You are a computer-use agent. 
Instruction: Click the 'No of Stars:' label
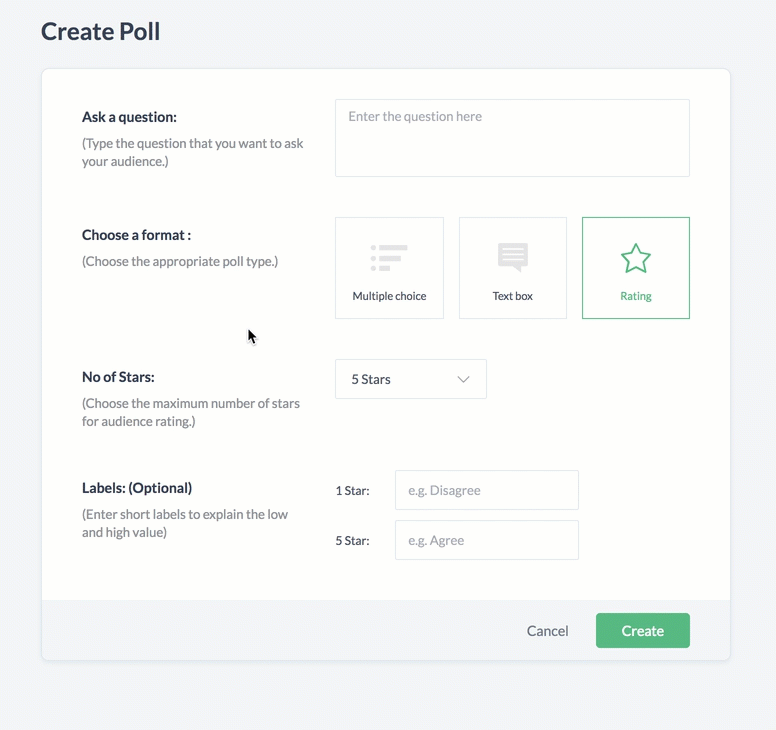[x=118, y=377]
